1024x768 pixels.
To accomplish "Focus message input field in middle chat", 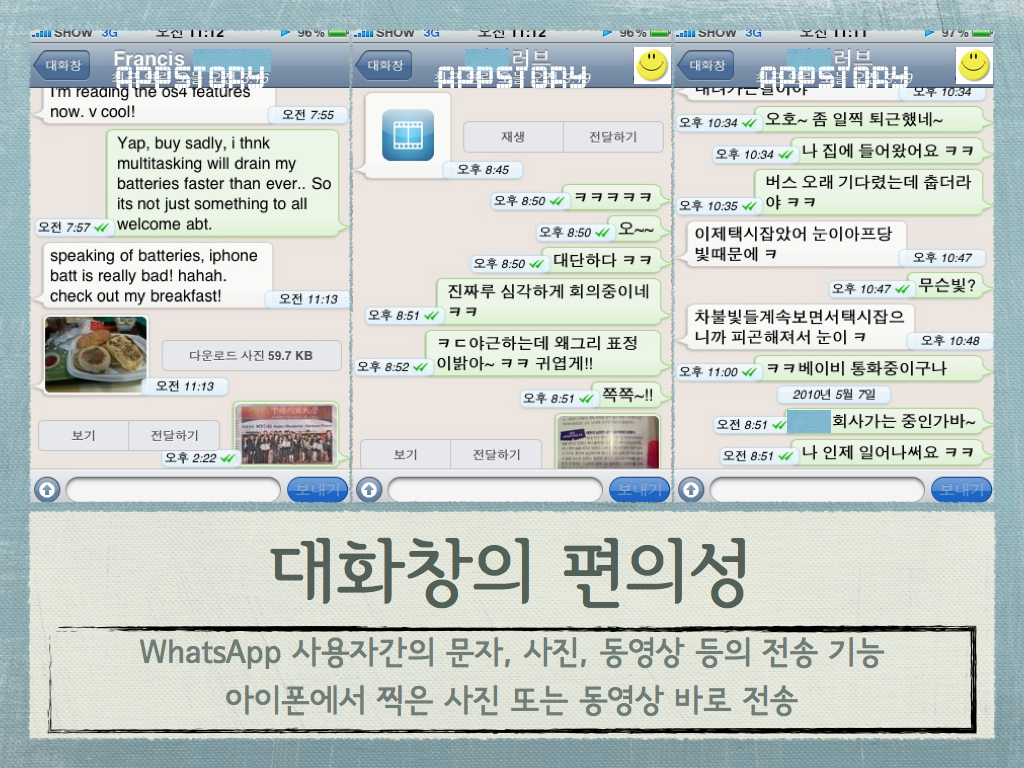I will coord(495,489).
